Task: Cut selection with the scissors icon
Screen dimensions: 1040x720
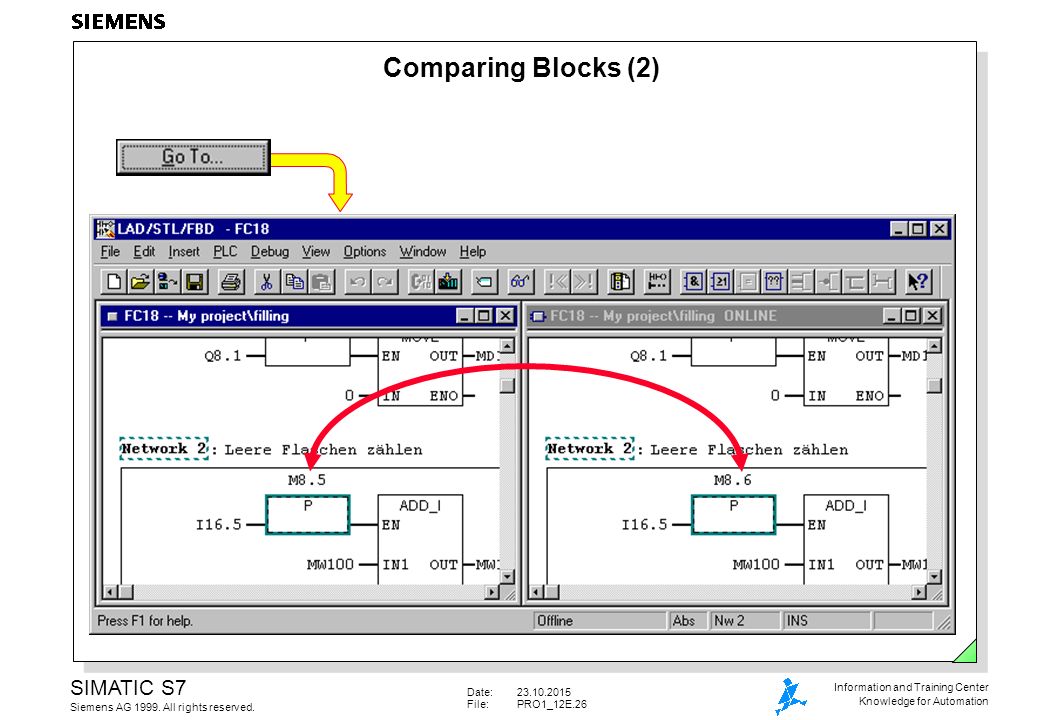Action: point(267,282)
